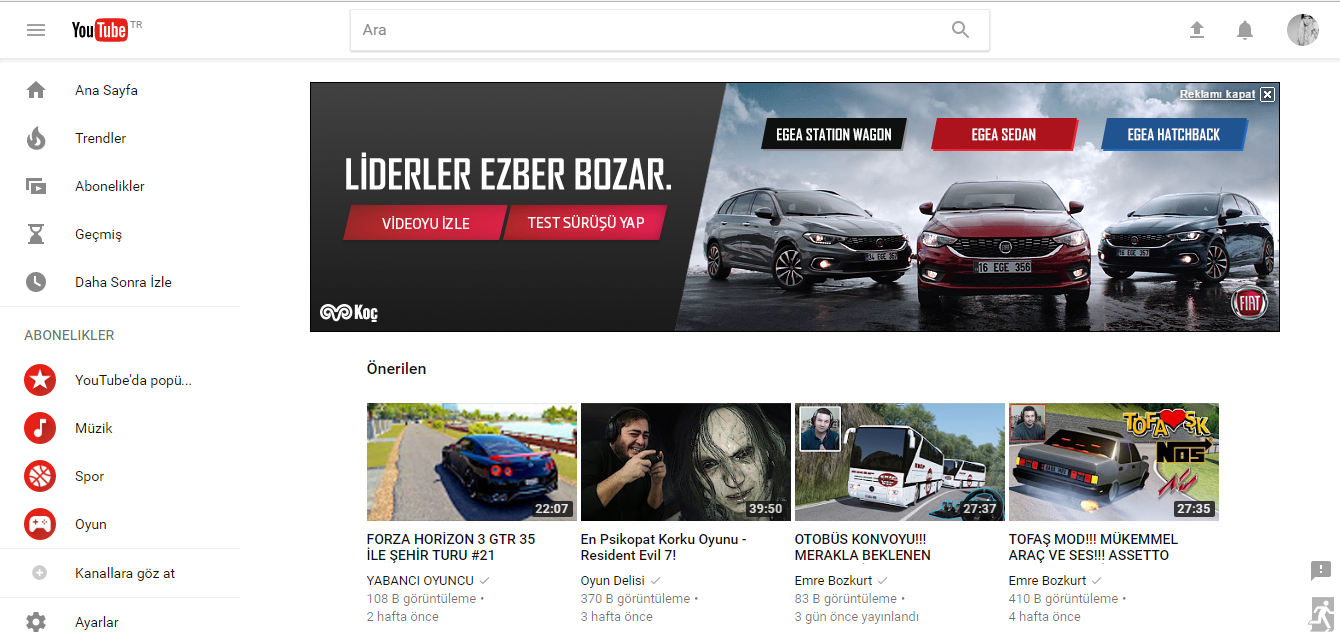Select Ana Sayfa in the sidebar
Image resolution: width=1340 pixels, height=640 pixels.
[x=106, y=90]
